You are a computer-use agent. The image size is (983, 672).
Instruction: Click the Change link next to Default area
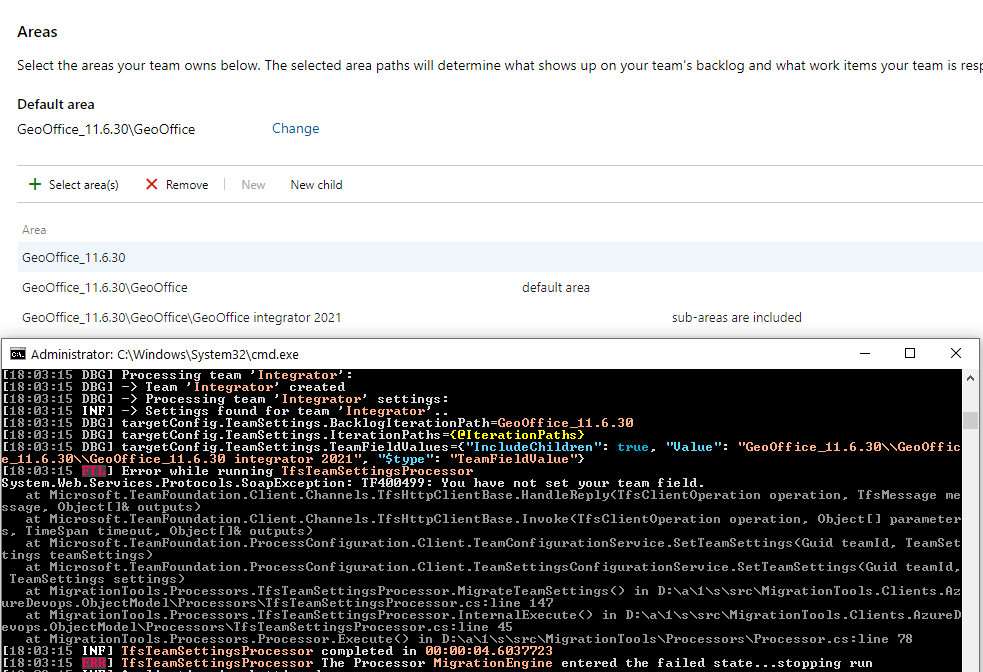click(294, 128)
